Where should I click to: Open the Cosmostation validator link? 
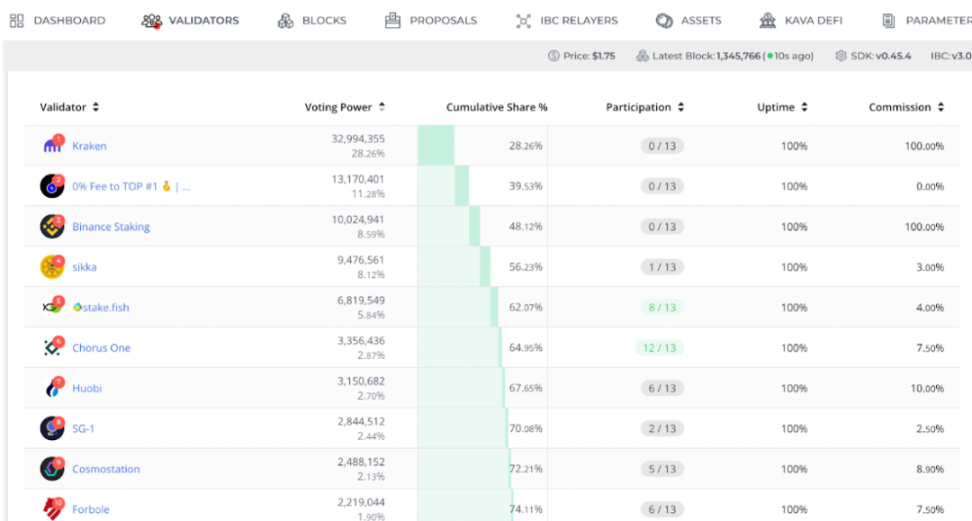(x=106, y=469)
